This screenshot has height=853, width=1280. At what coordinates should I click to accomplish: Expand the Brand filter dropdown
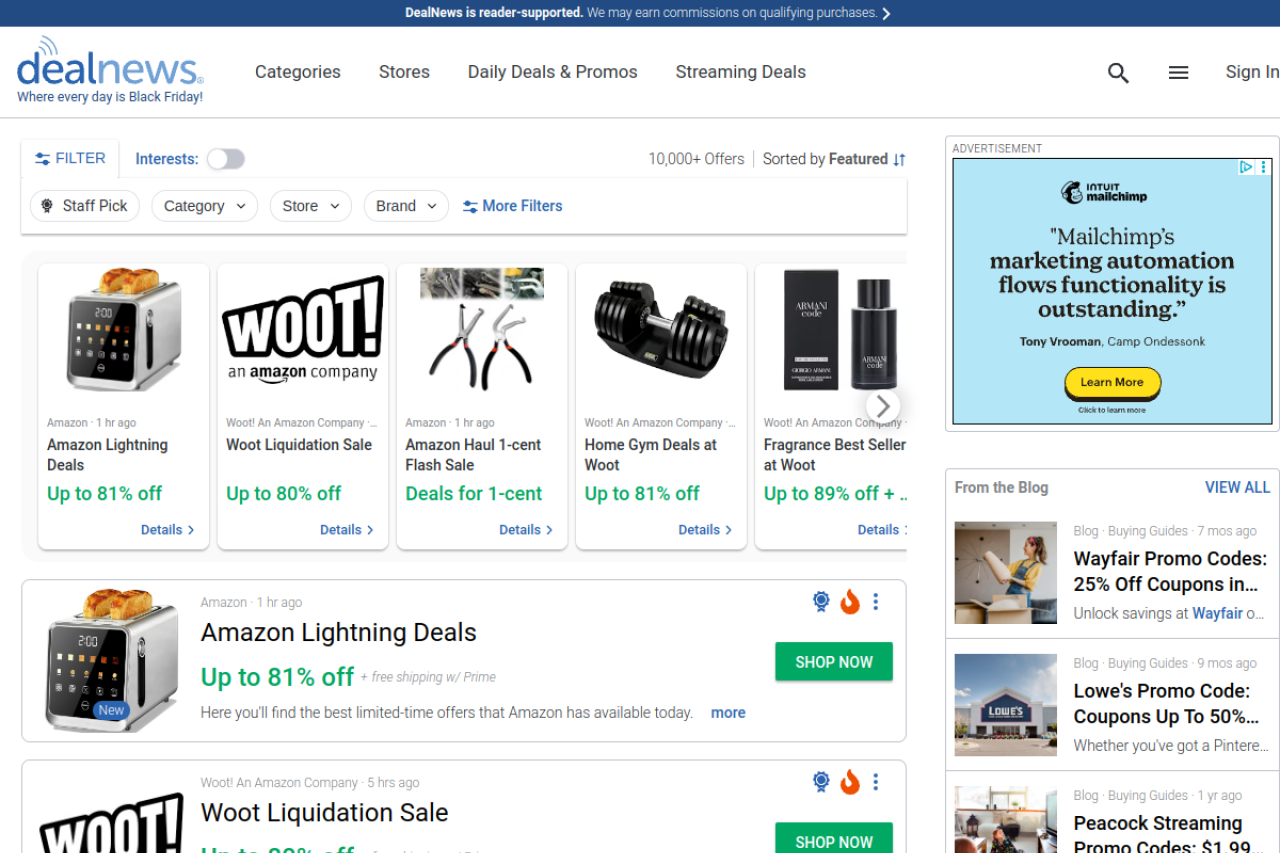405,206
